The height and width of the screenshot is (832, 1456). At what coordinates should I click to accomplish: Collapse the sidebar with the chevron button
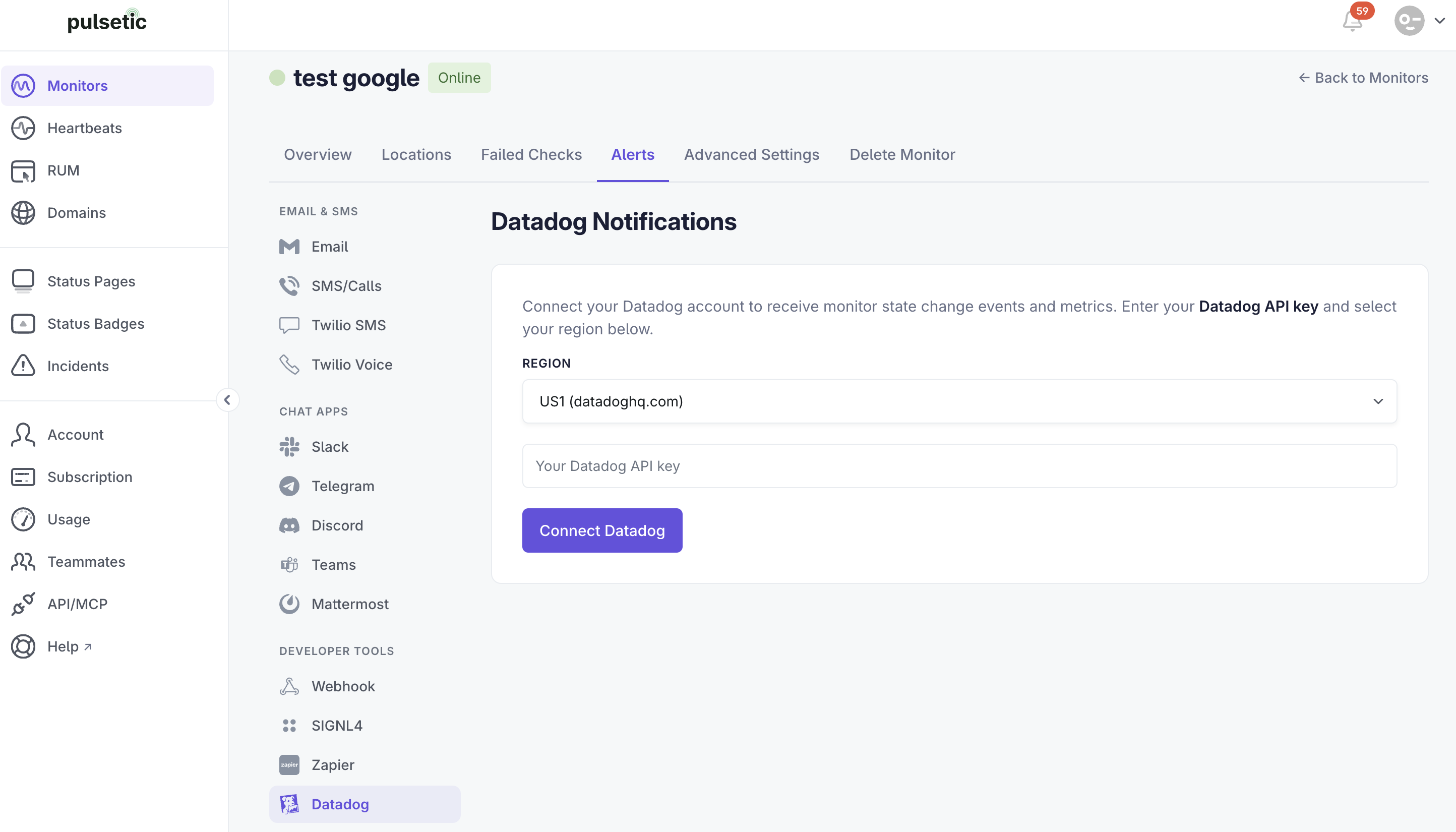coord(227,399)
